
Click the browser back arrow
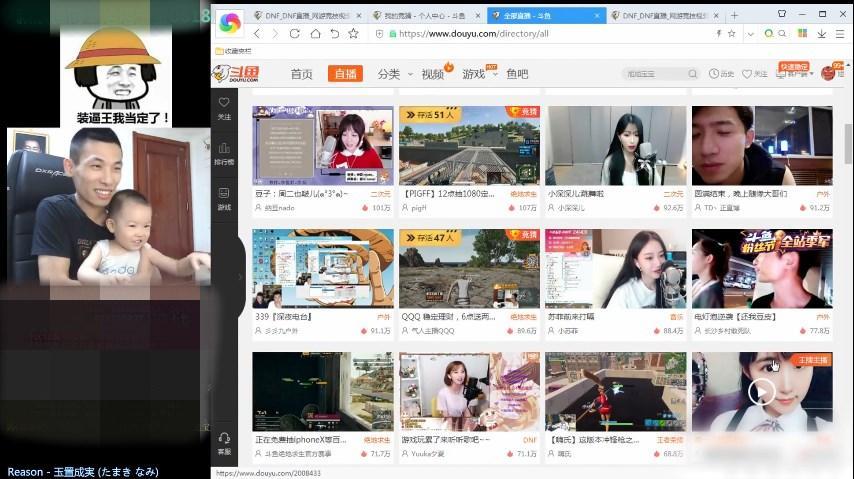tap(258, 33)
